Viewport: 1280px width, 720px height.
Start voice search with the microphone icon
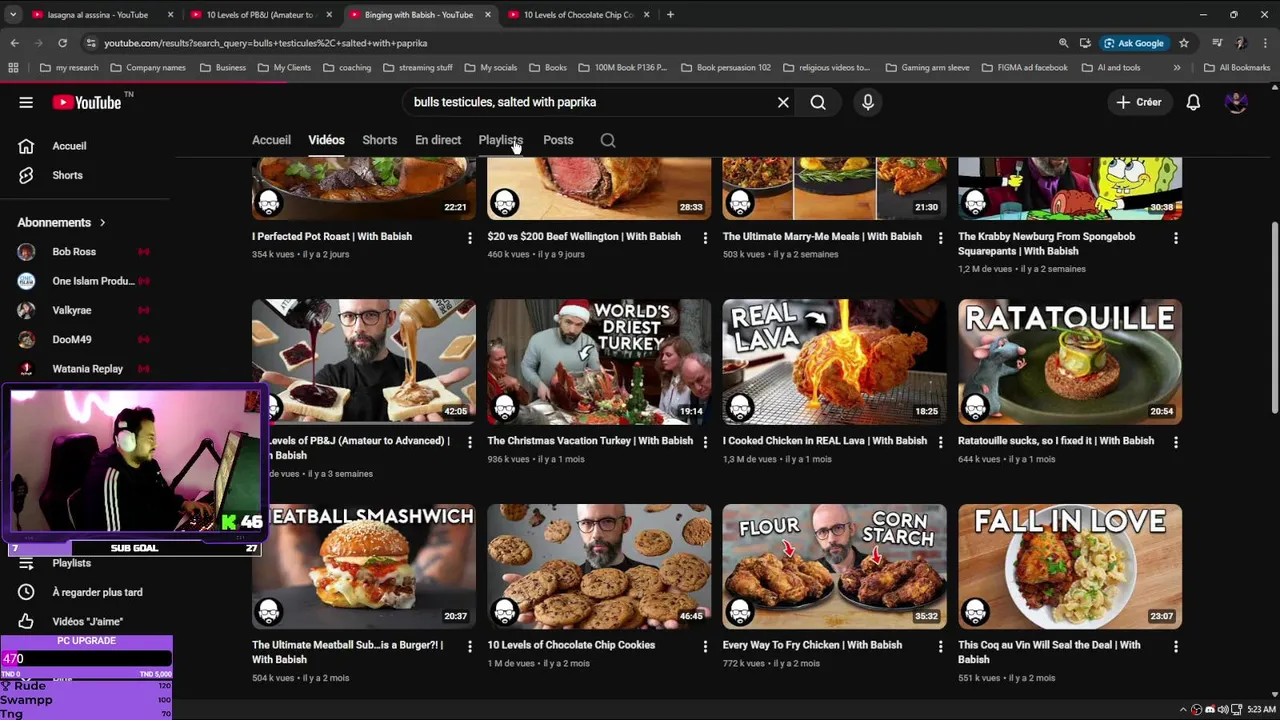pos(868,102)
